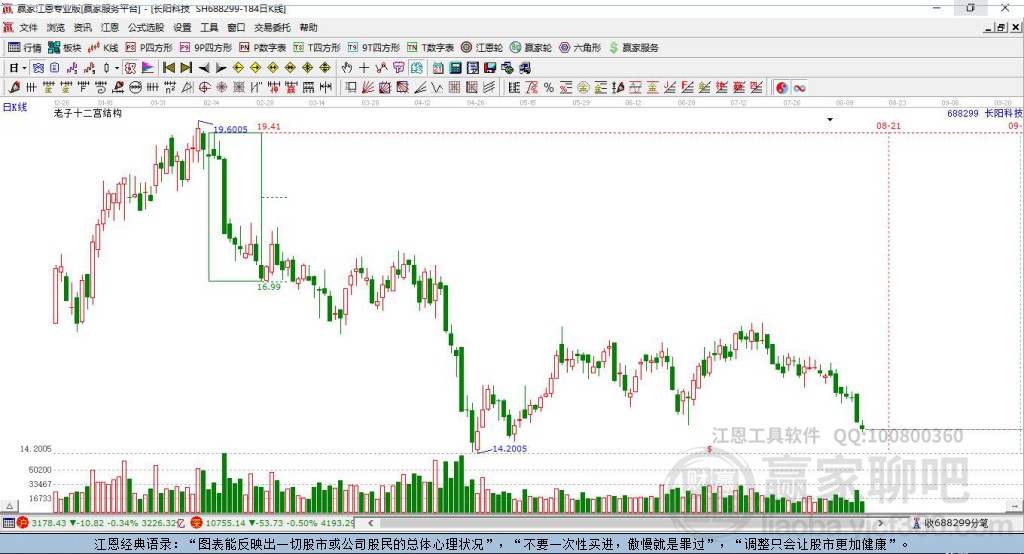The height and width of the screenshot is (554, 1024).
Task: Open the T四方形 tool
Action: click(317, 48)
